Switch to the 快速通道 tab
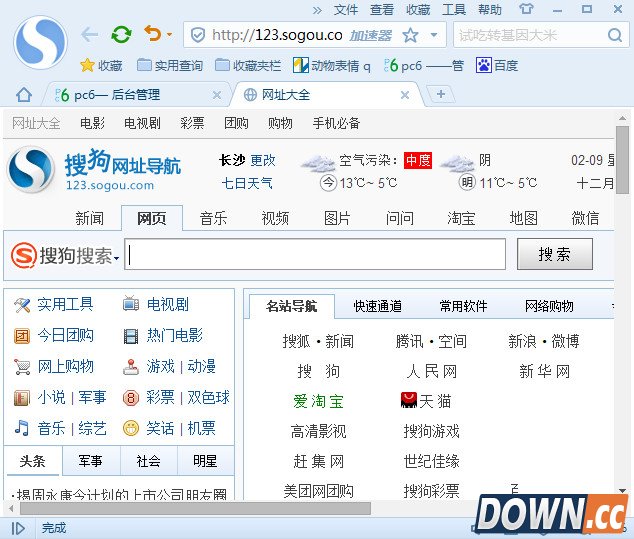The height and width of the screenshot is (539, 634). tap(377, 306)
